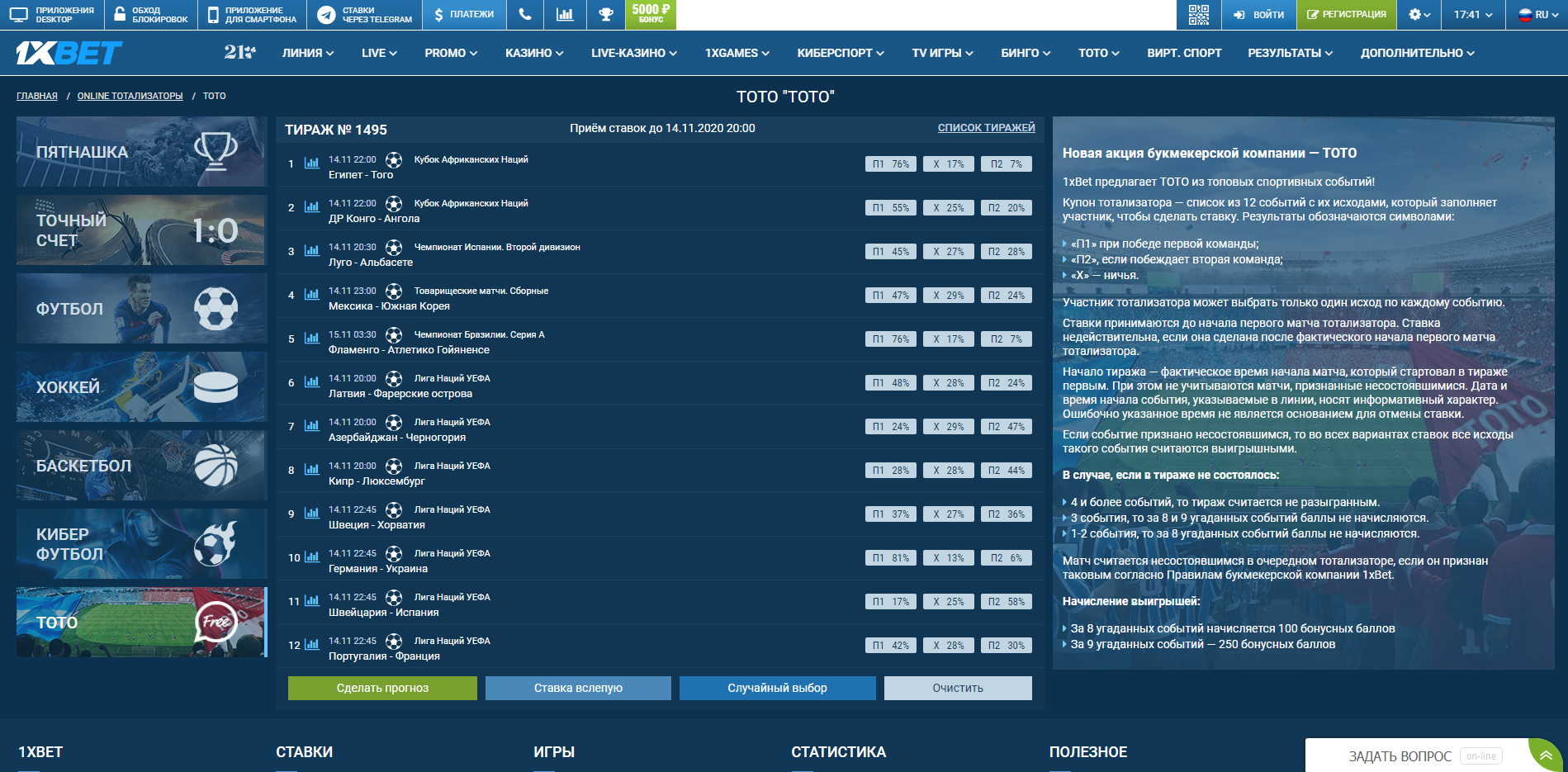Open the bar chart statistics icon in top bar

565,14
